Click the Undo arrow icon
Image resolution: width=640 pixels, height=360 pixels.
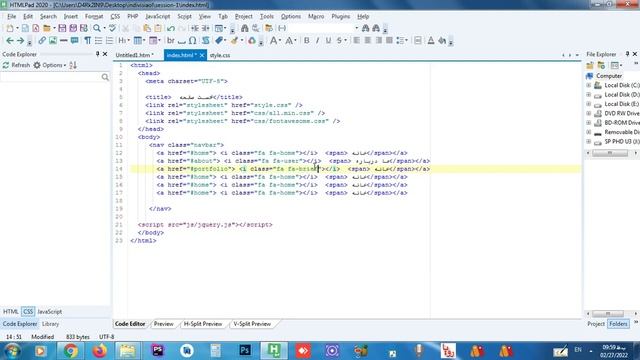click(171, 28)
